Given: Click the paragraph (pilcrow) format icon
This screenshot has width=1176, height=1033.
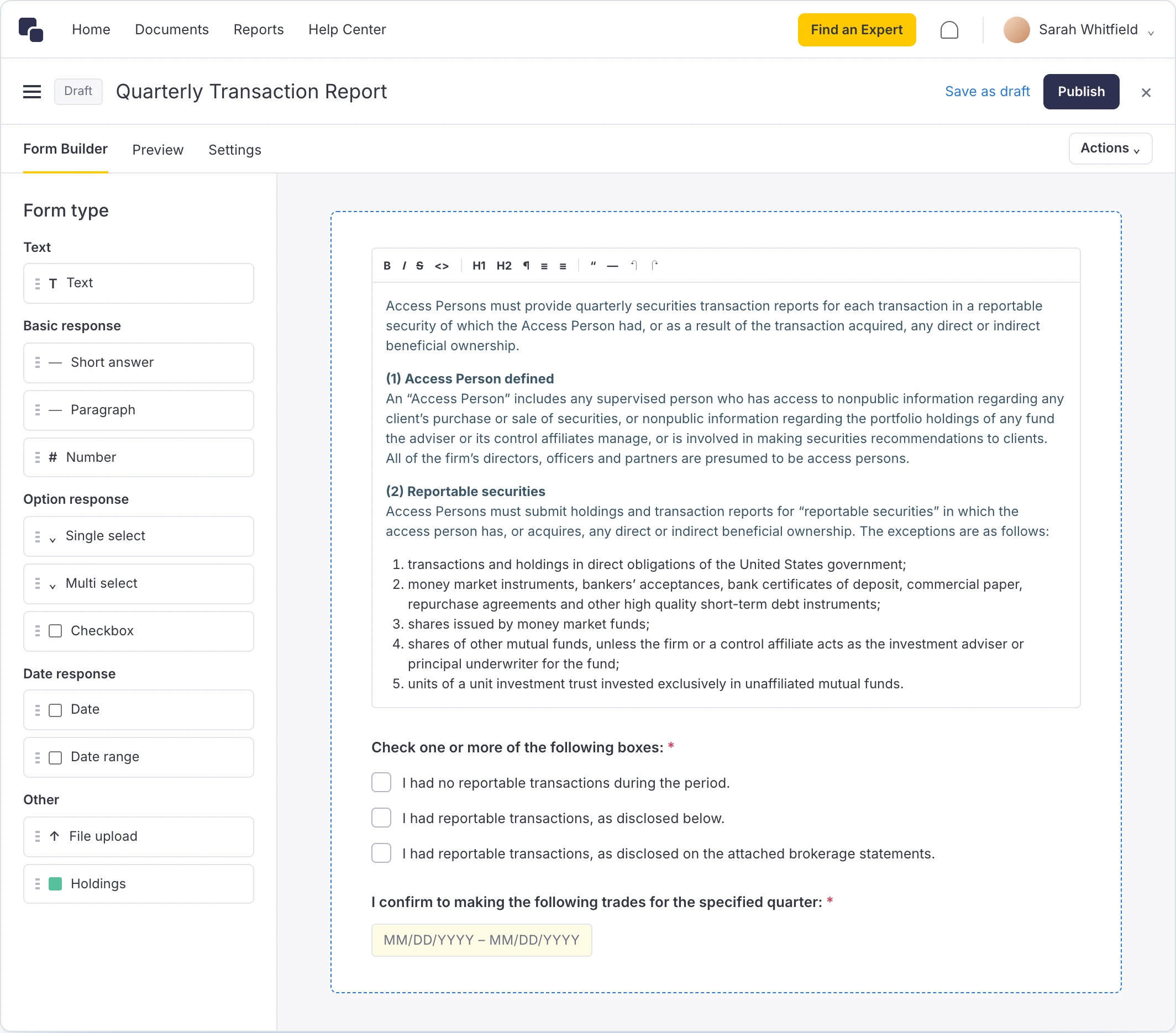Looking at the screenshot, I should 526,266.
